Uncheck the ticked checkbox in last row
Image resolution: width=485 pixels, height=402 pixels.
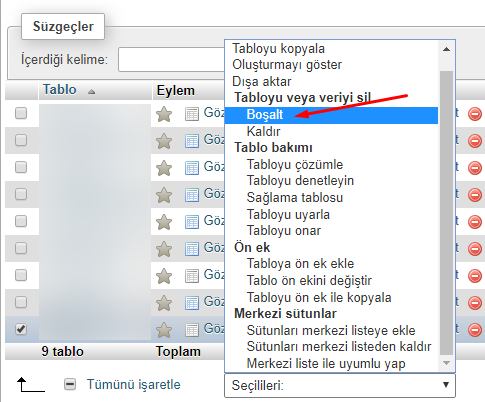point(21,329)
